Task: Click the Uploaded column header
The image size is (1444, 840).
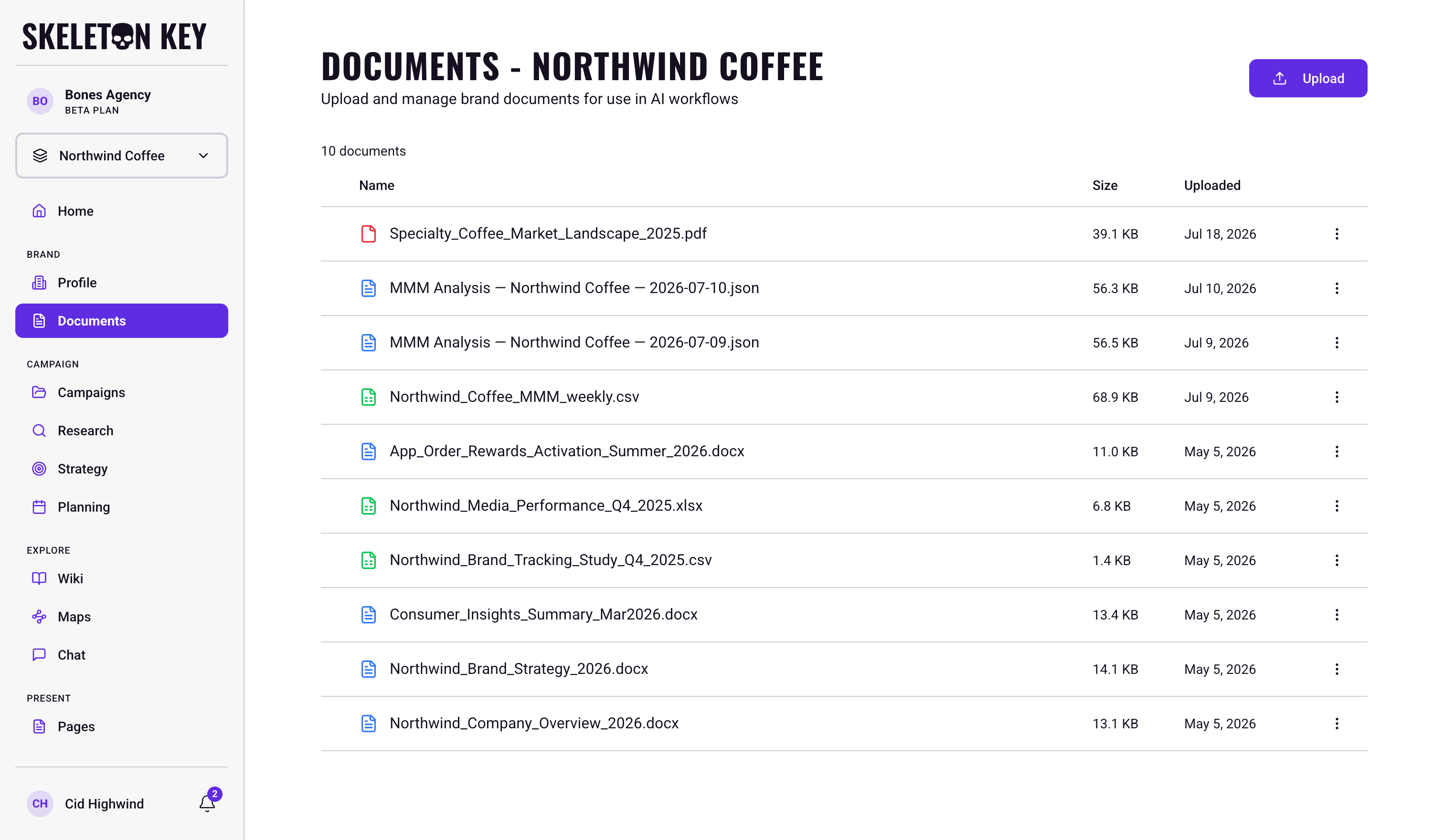Action: click(1212, 186)
